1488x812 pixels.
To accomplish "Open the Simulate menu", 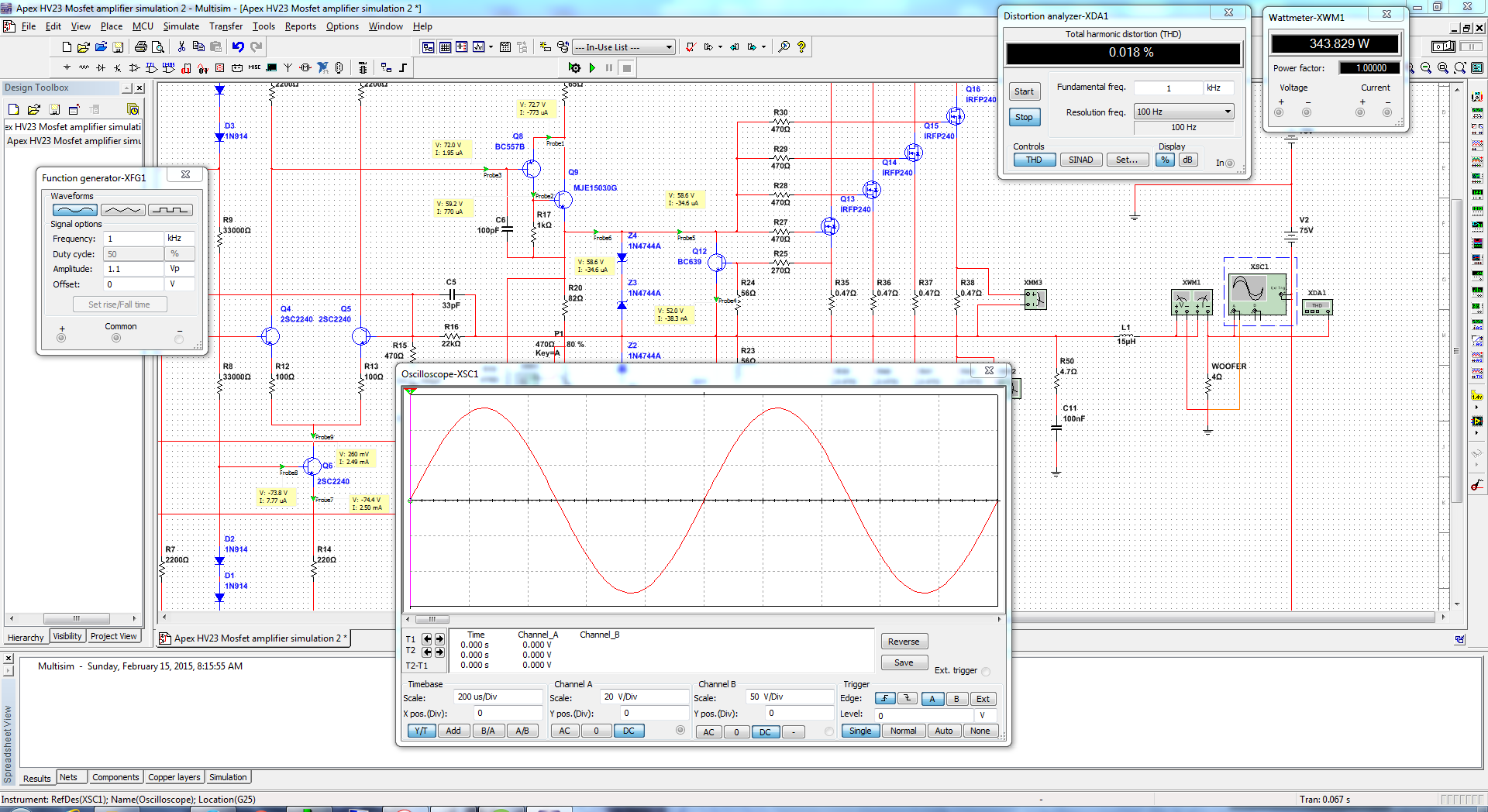I will 181,26.
